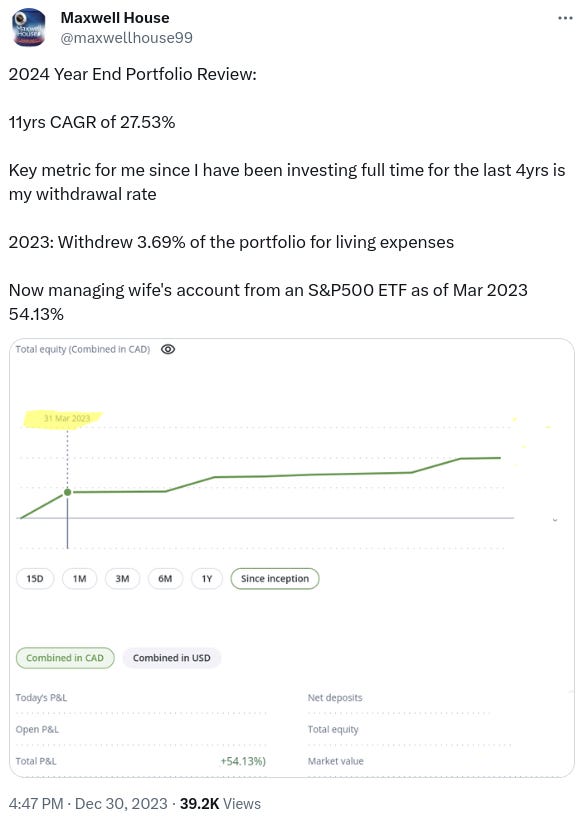The height and width of the screenshot is (824, 588).
Task: Click the Maxwell House profile avatar
Action: [28, 27]
